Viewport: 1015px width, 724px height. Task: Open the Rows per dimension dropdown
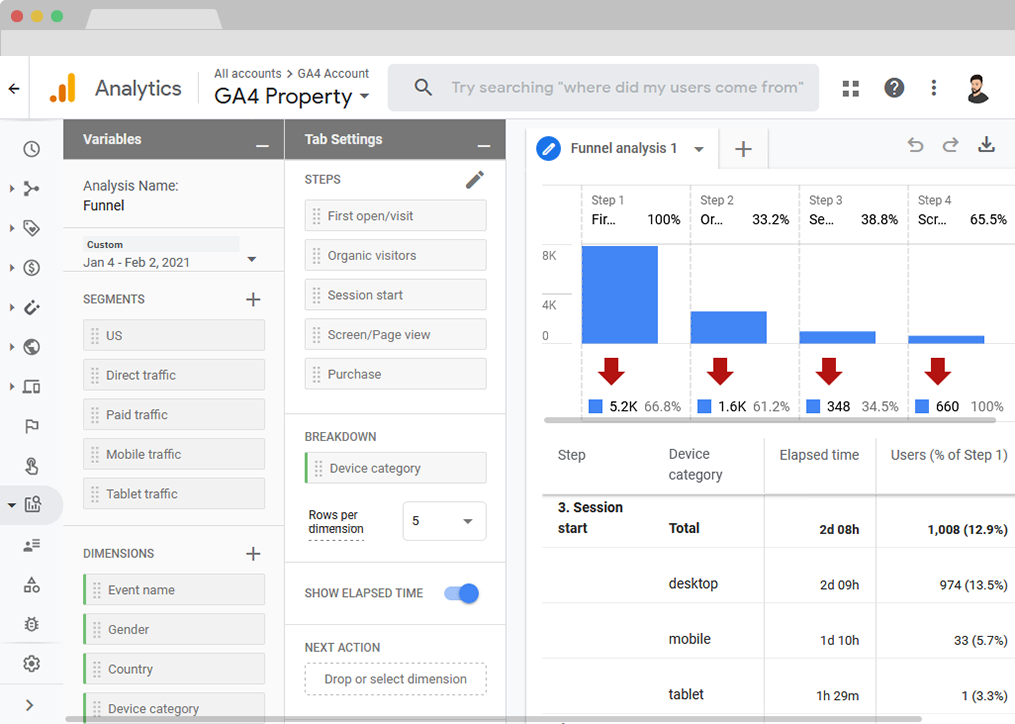point(444,521)
